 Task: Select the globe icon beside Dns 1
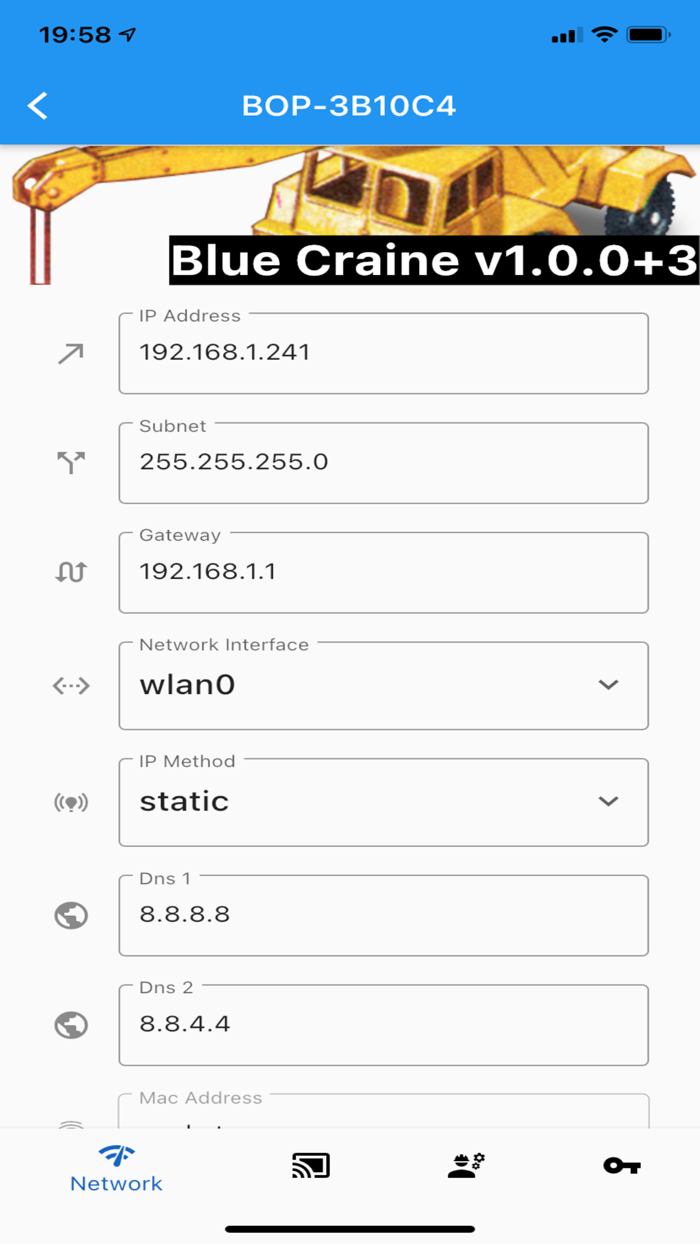(69, 914)
